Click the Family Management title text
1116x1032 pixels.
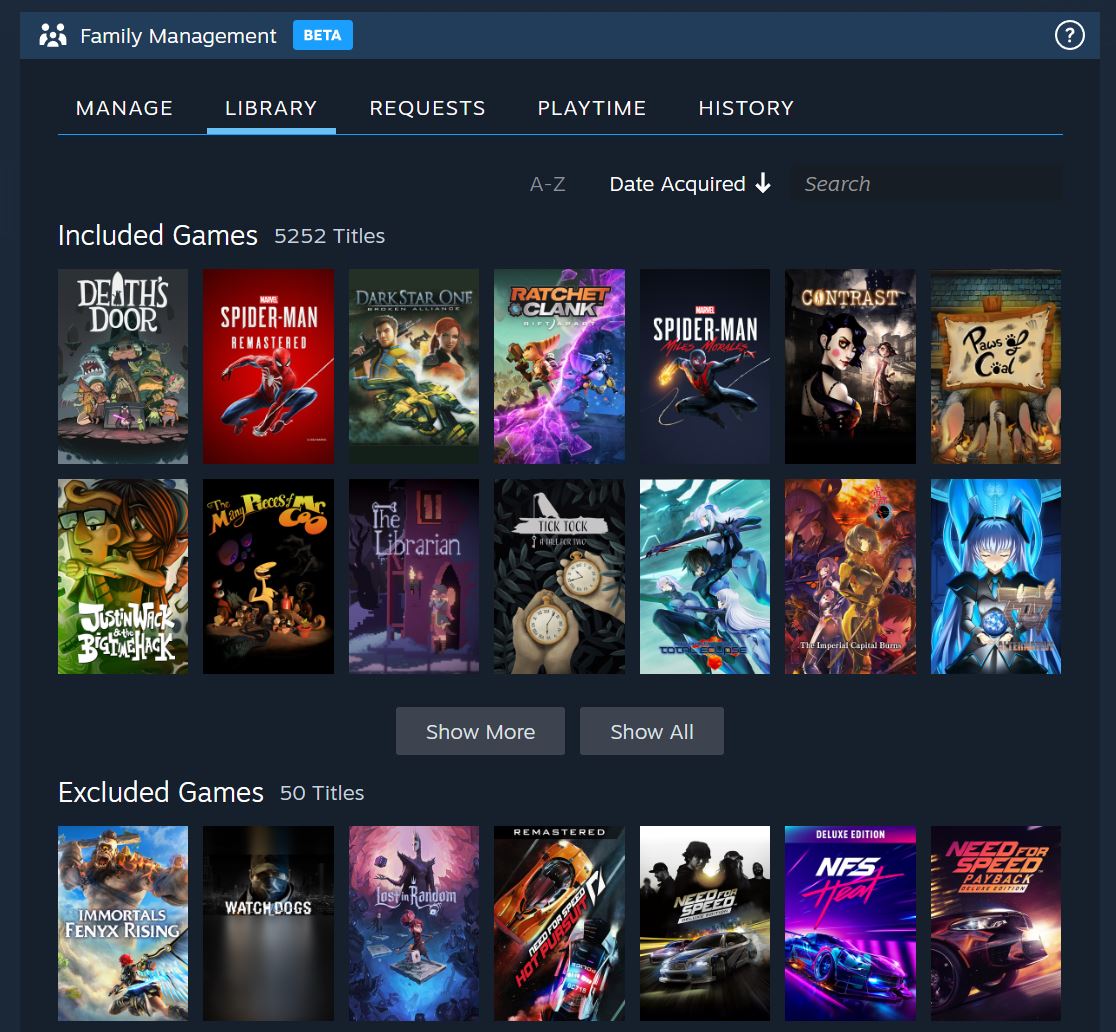(178, 36)
